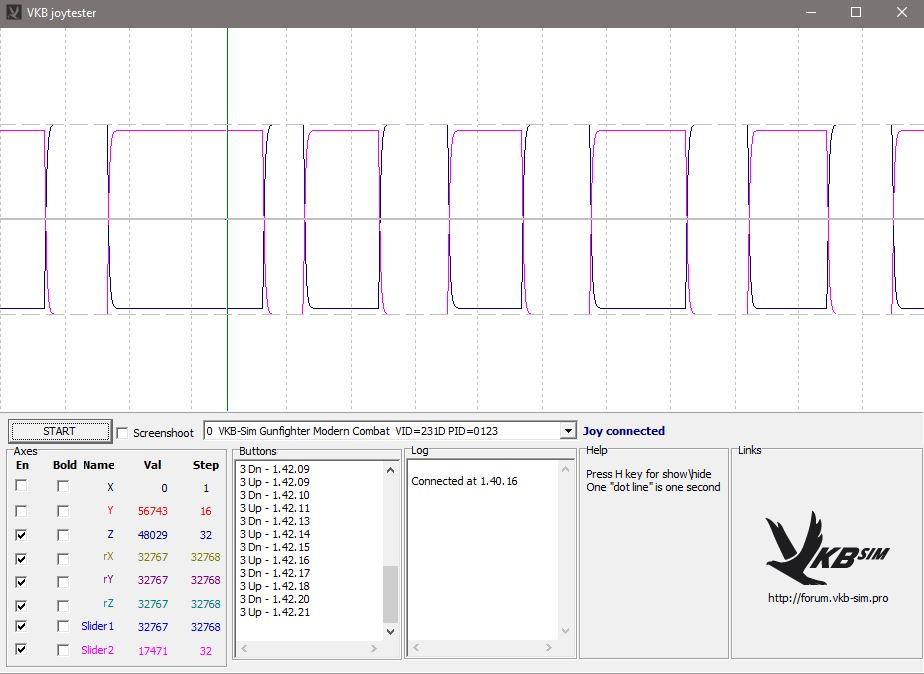Uncheck the Slider1 axis En checkbox
The height and width of the screenshot is (674, 924).
coord(21,627)
